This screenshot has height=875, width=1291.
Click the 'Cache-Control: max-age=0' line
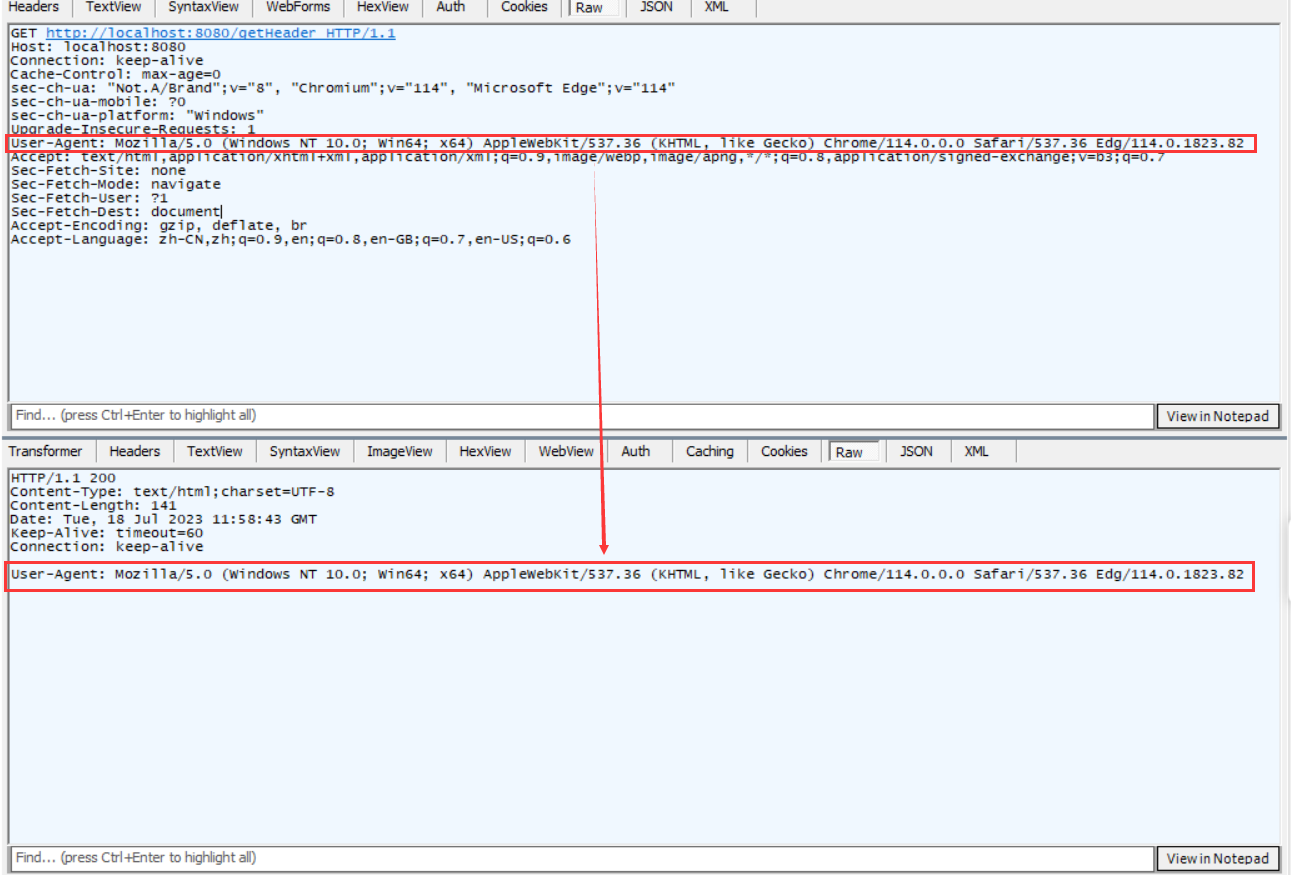115,75
